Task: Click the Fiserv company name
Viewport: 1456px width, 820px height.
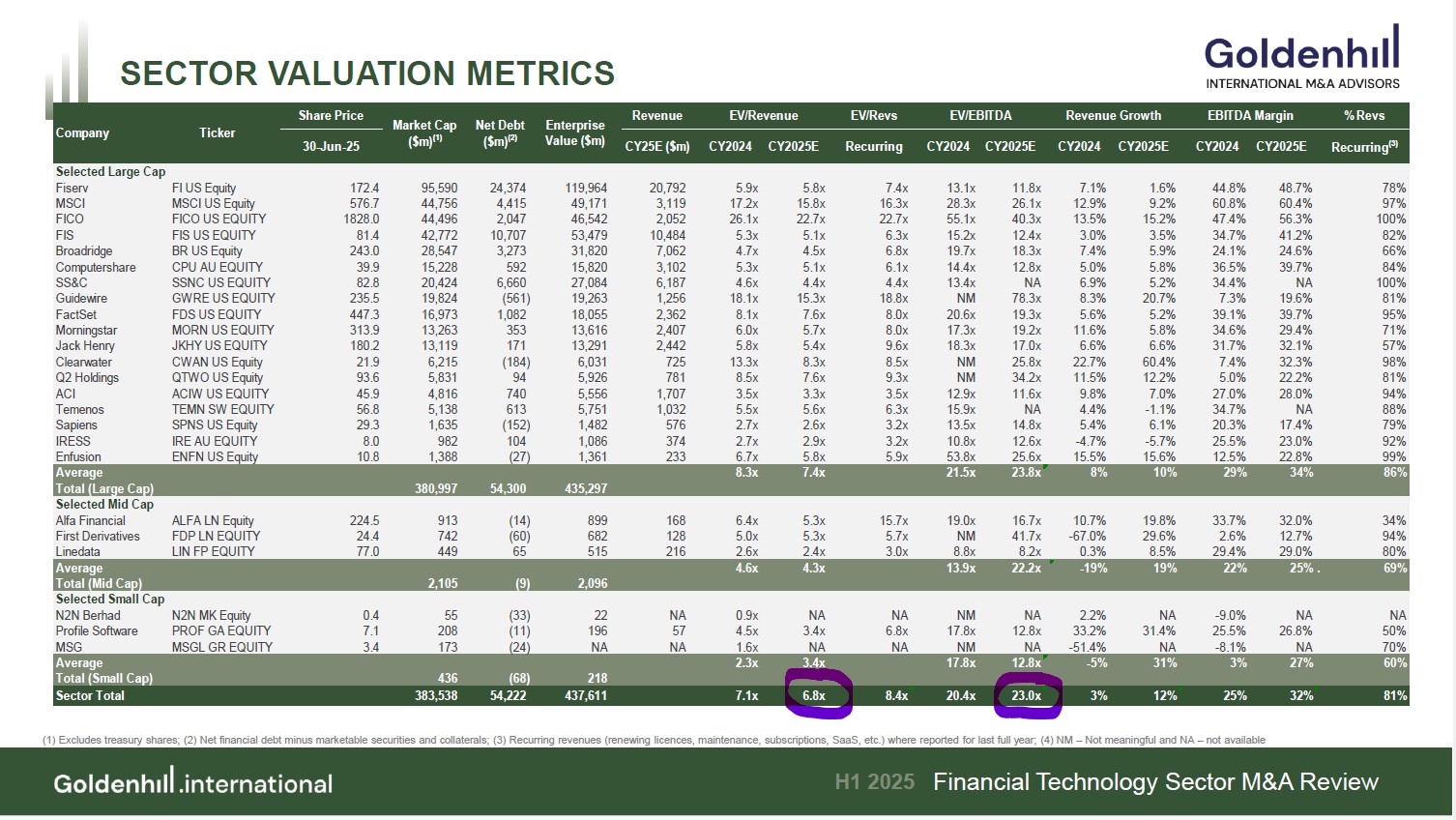Action: (x=73, y=188)
